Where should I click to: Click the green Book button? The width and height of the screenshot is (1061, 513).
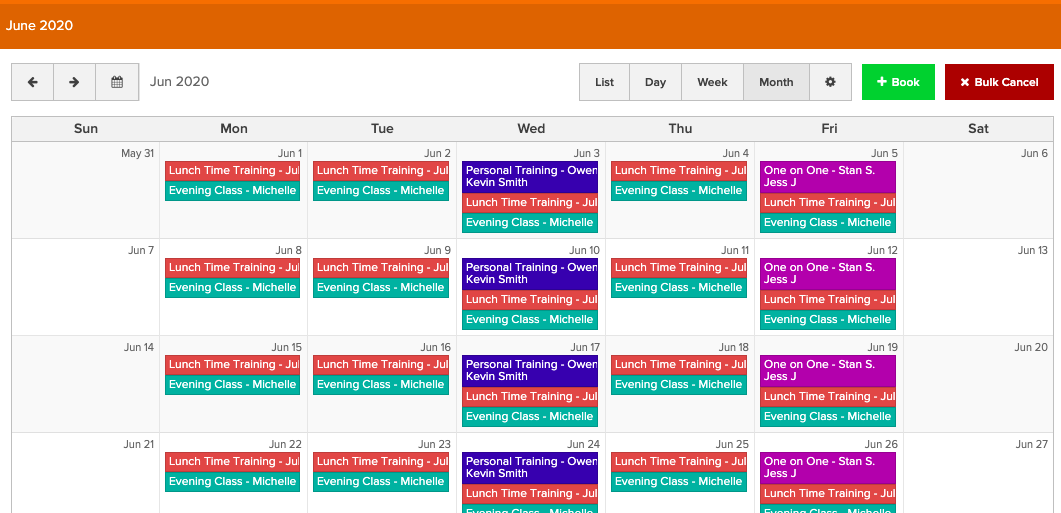[898, 82]
